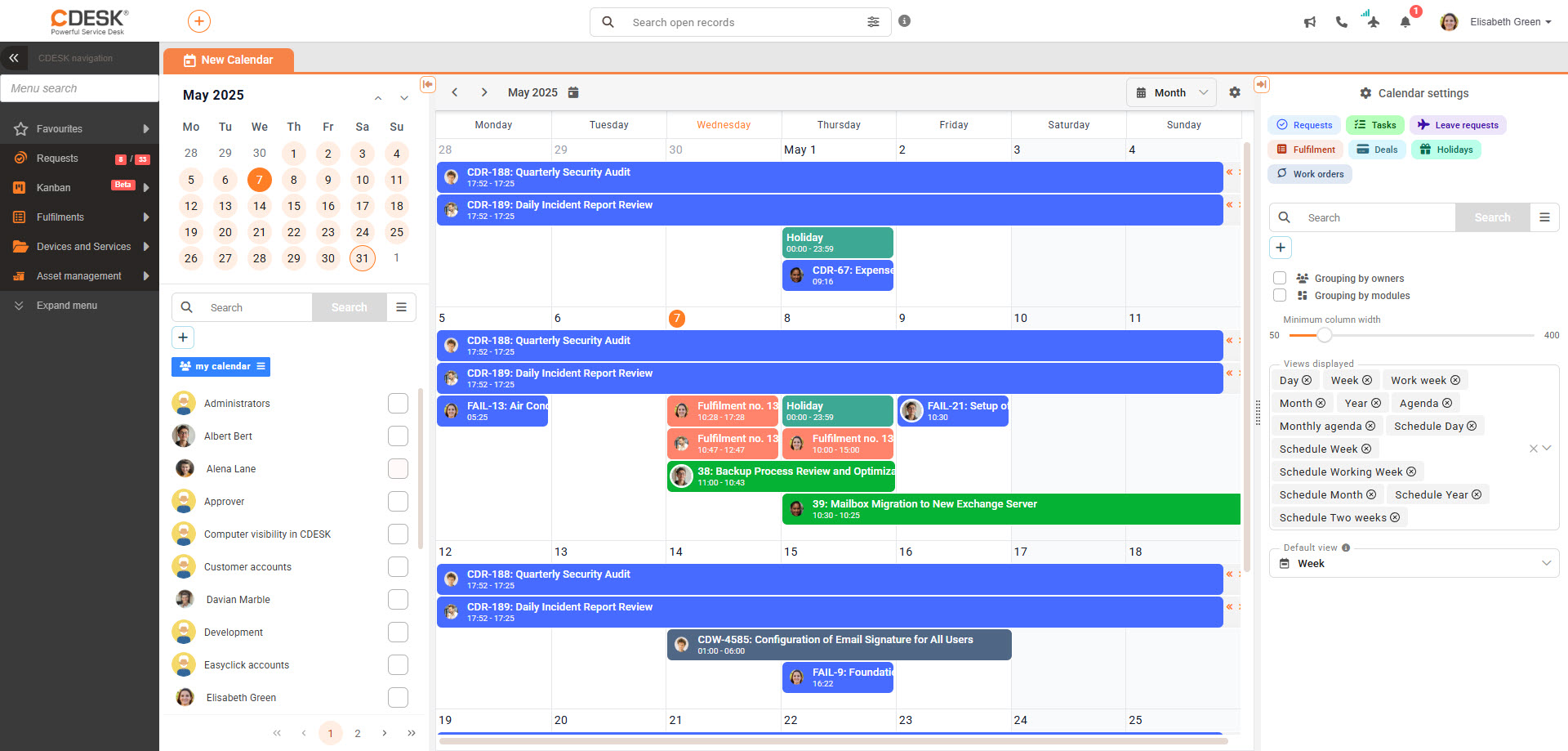Collapse right calendar settings panel icon
This screenshot has width=1568, height=751.
[x=1262, y=84]
